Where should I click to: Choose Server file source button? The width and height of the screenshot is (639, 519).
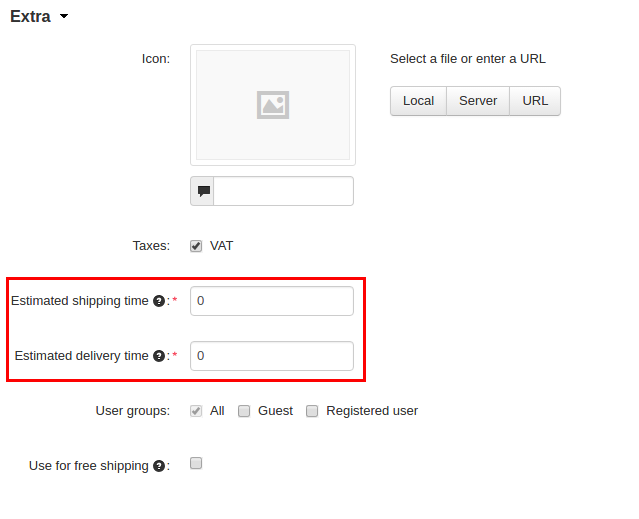(478, 101)
